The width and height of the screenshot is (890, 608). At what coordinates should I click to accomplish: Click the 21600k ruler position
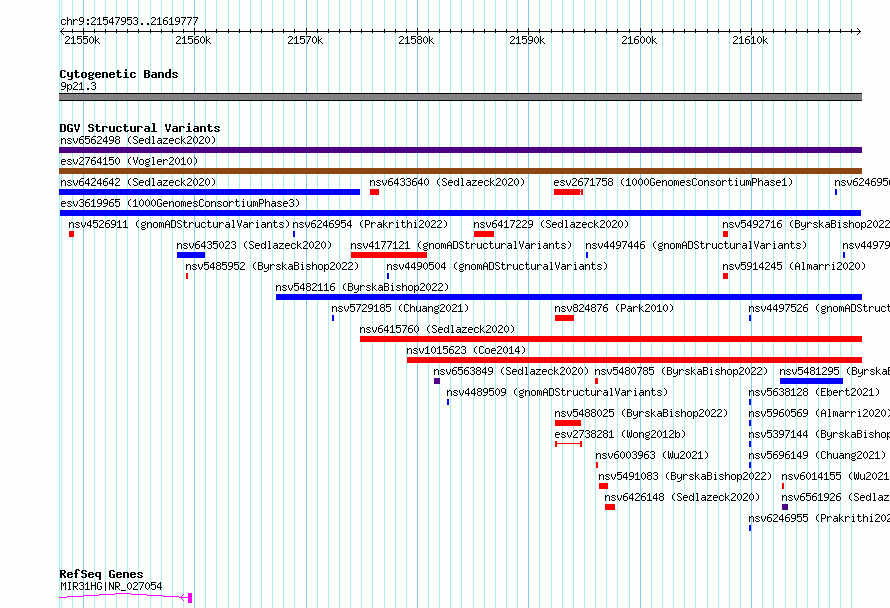[x=639, y=40]
